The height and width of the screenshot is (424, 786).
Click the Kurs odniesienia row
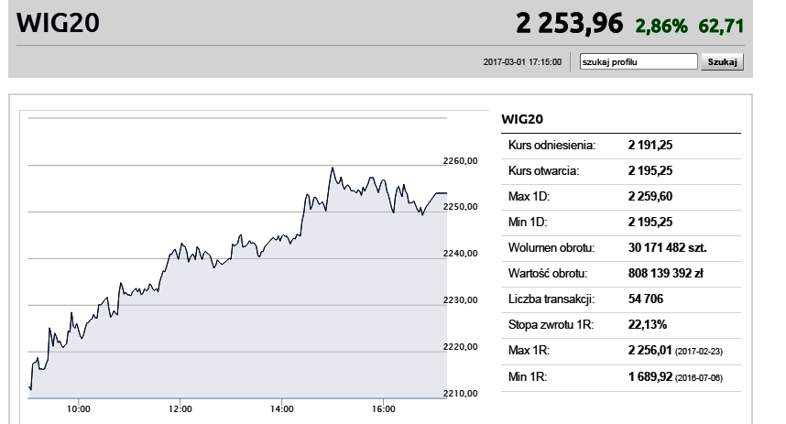click(621, 146)
